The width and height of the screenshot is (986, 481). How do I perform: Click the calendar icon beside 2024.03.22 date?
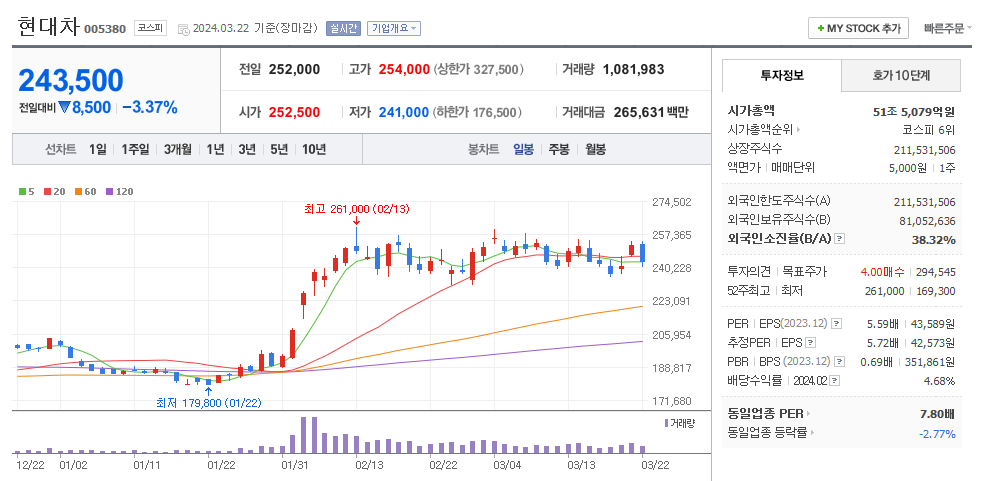(x=184, y=29)
